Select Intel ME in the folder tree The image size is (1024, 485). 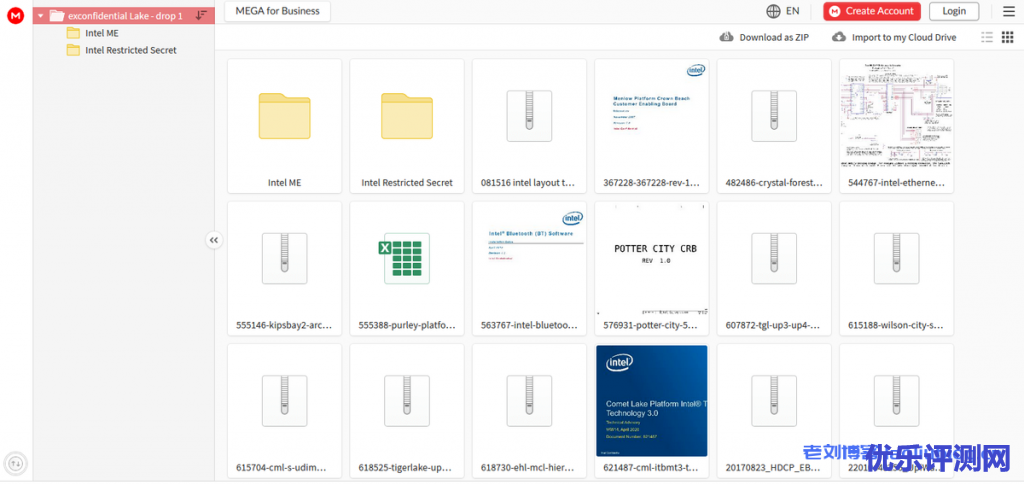(101, 33)
